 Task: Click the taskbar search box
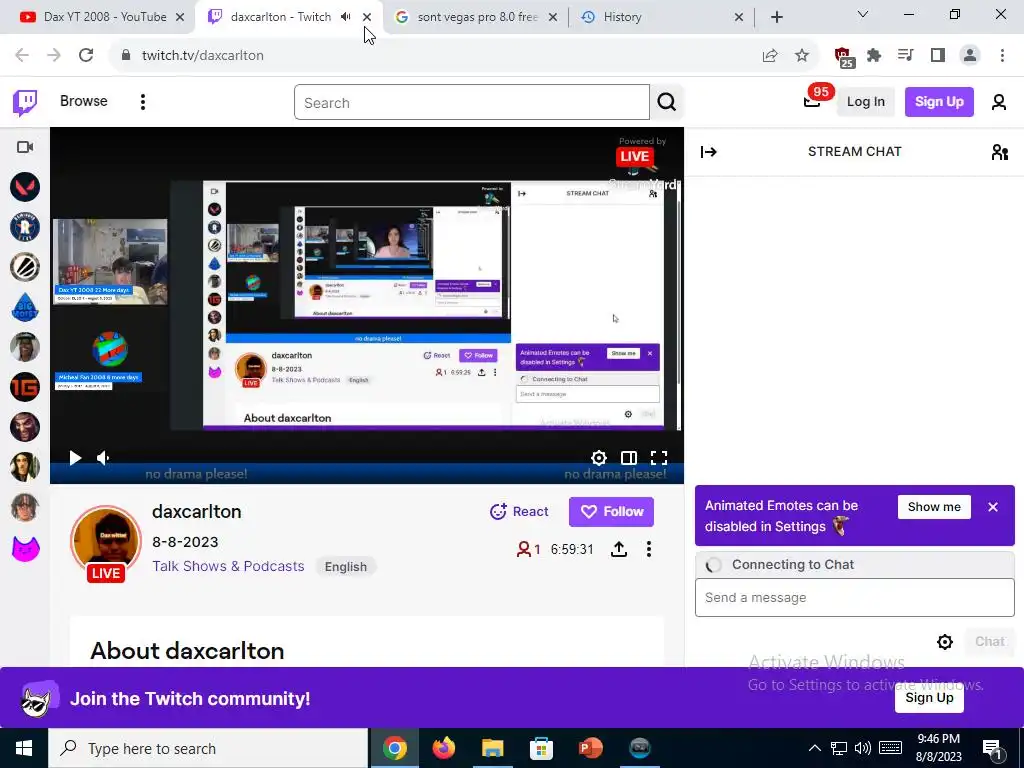[x=208, y=748]
